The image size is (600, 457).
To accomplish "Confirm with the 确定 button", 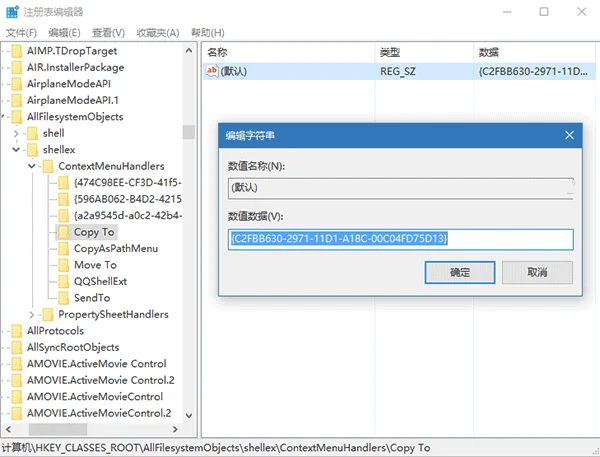I will tap(460, 273).
